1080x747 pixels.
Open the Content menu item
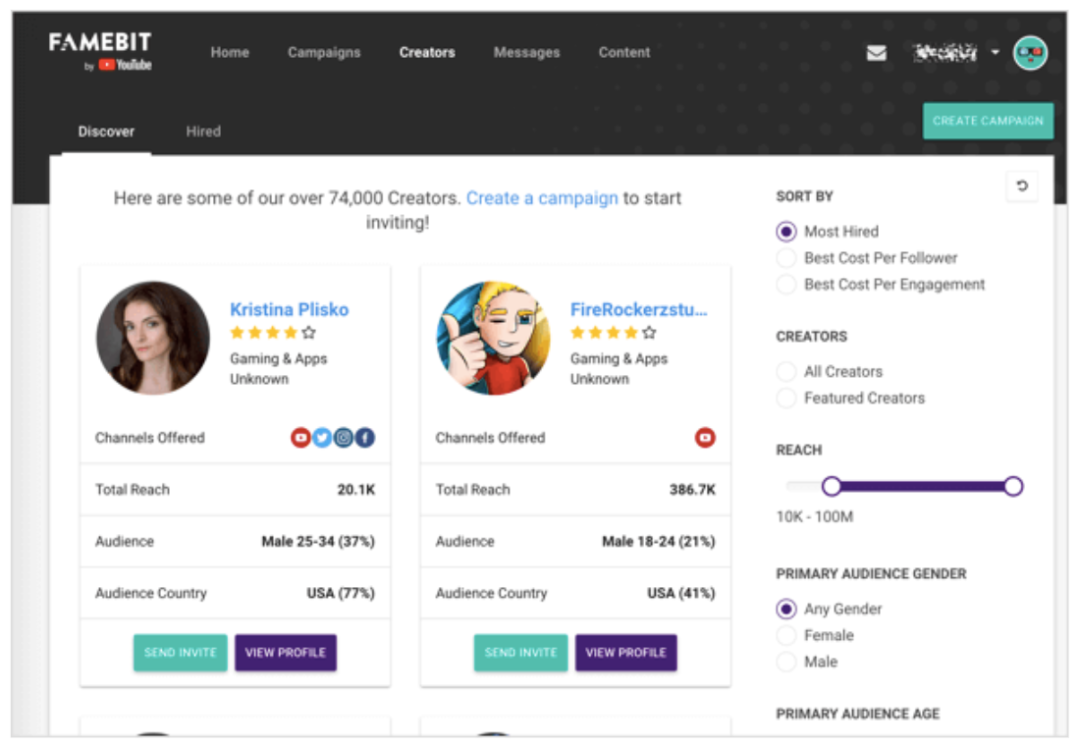[624, 52]
